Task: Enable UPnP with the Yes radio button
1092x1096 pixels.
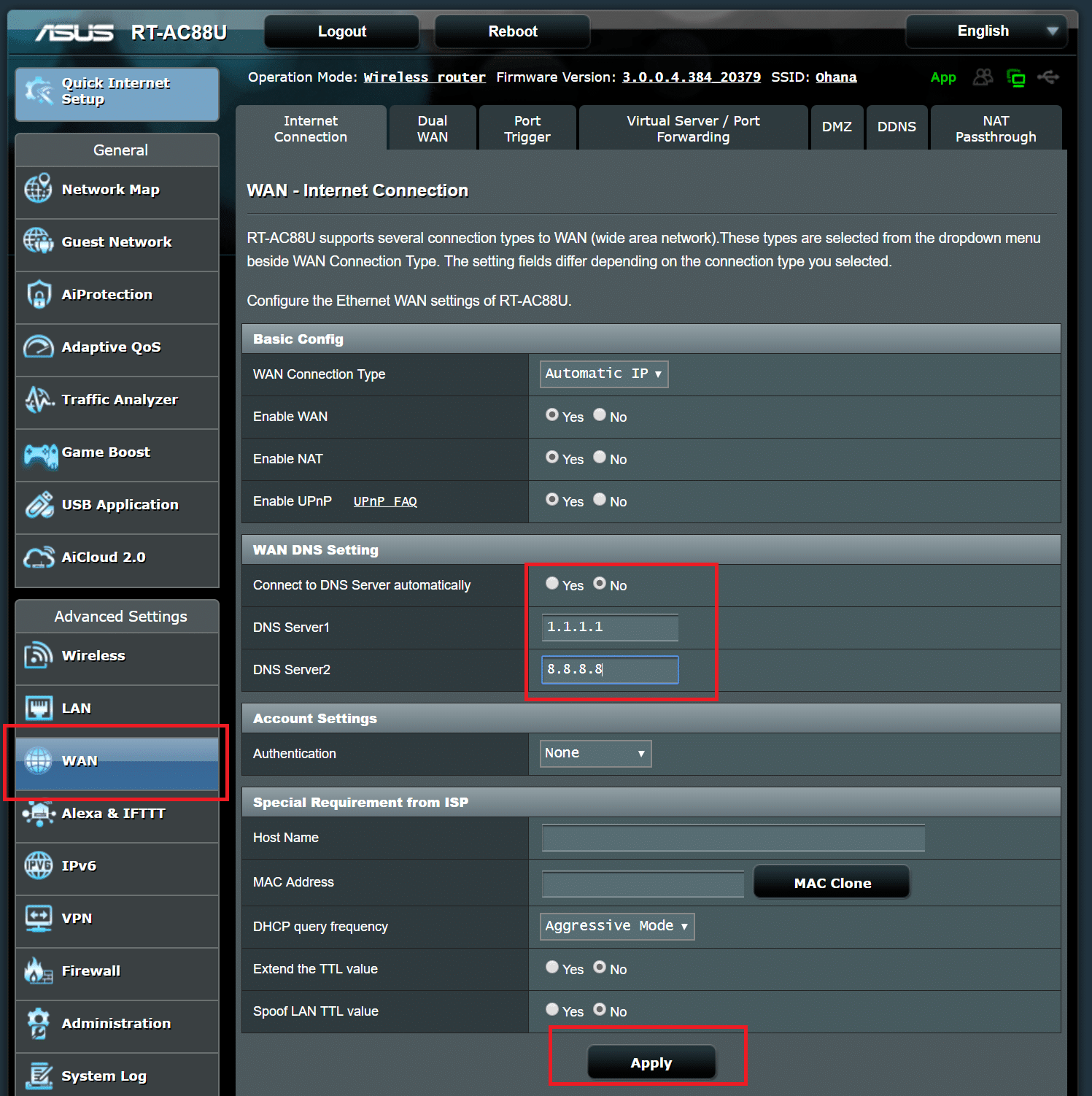Action: click(552, 499)
